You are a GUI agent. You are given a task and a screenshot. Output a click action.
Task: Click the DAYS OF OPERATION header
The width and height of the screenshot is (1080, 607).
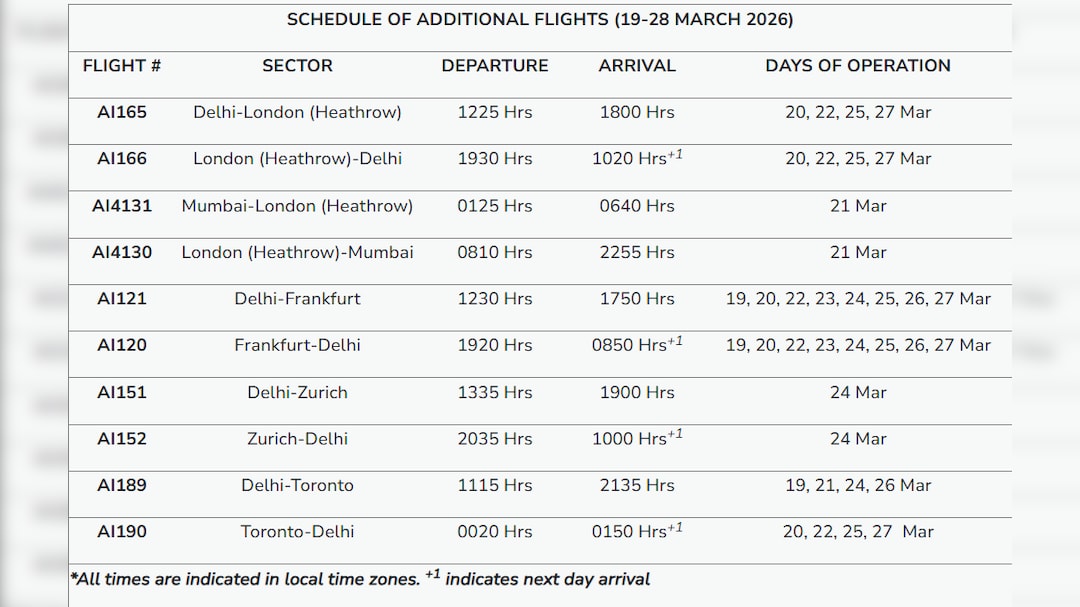[x=858, y=65]
